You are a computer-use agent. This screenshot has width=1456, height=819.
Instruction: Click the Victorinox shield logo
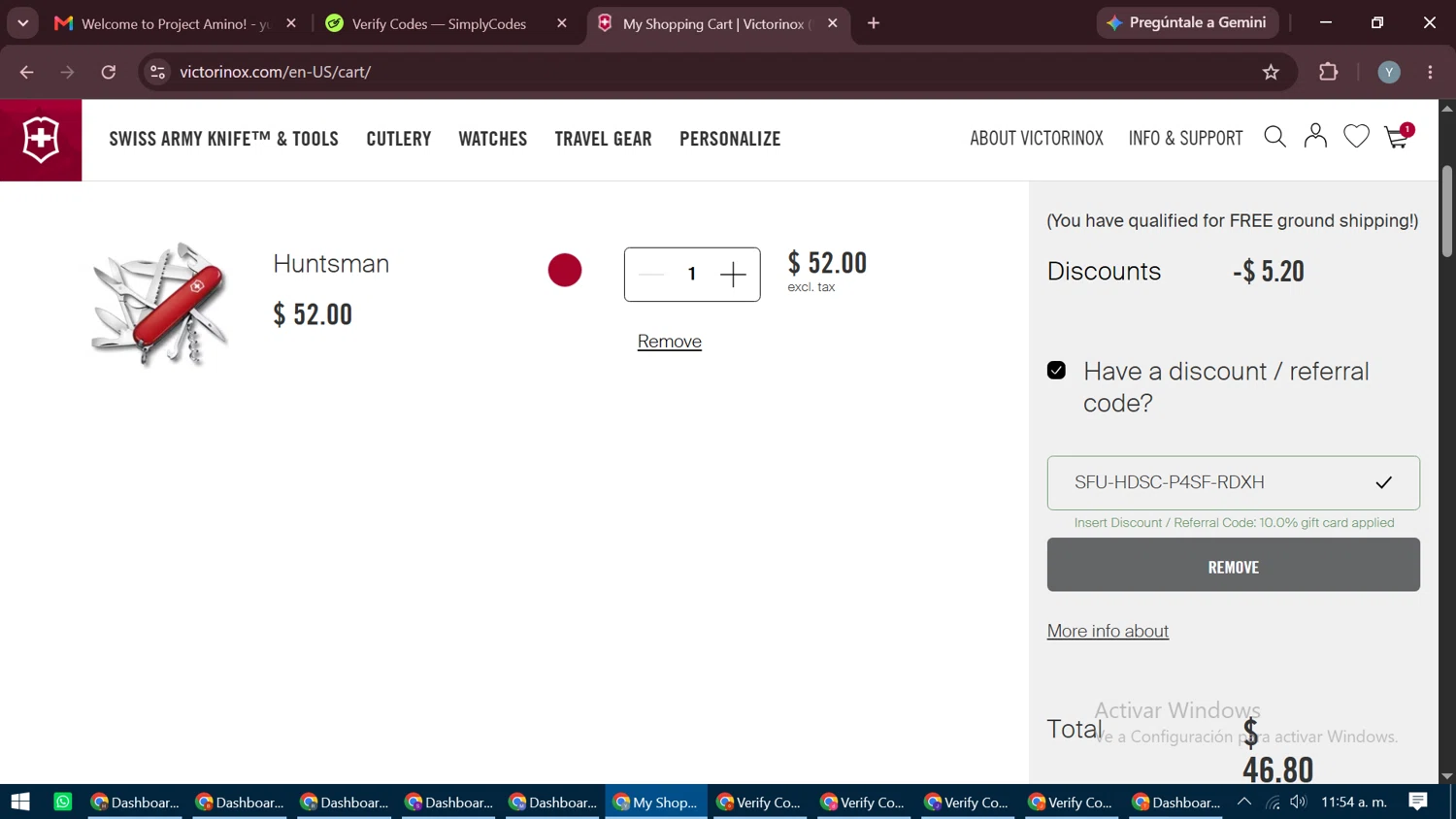[x=41, y=140]
